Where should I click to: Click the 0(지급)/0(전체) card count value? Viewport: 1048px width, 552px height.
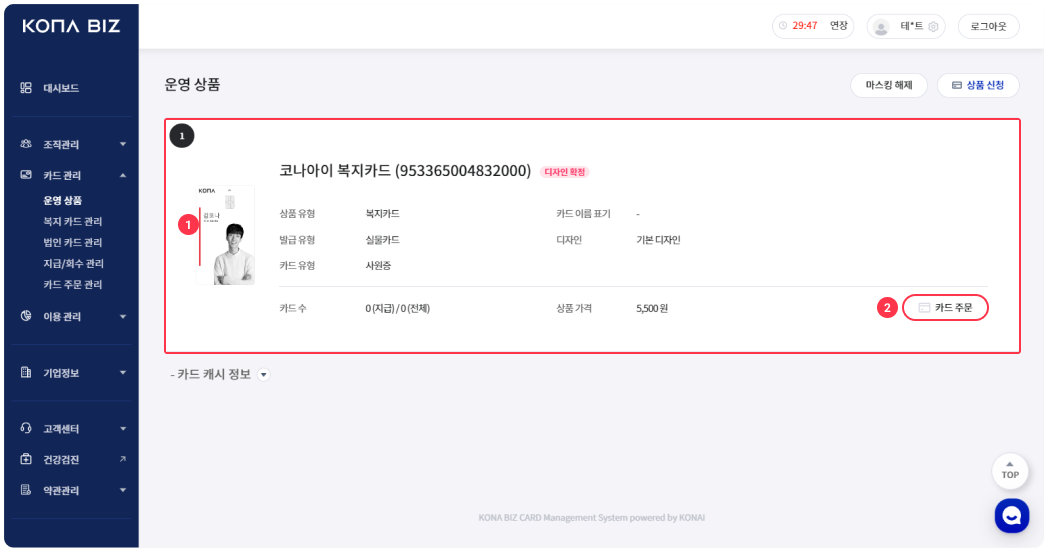(x=398, y=309)
